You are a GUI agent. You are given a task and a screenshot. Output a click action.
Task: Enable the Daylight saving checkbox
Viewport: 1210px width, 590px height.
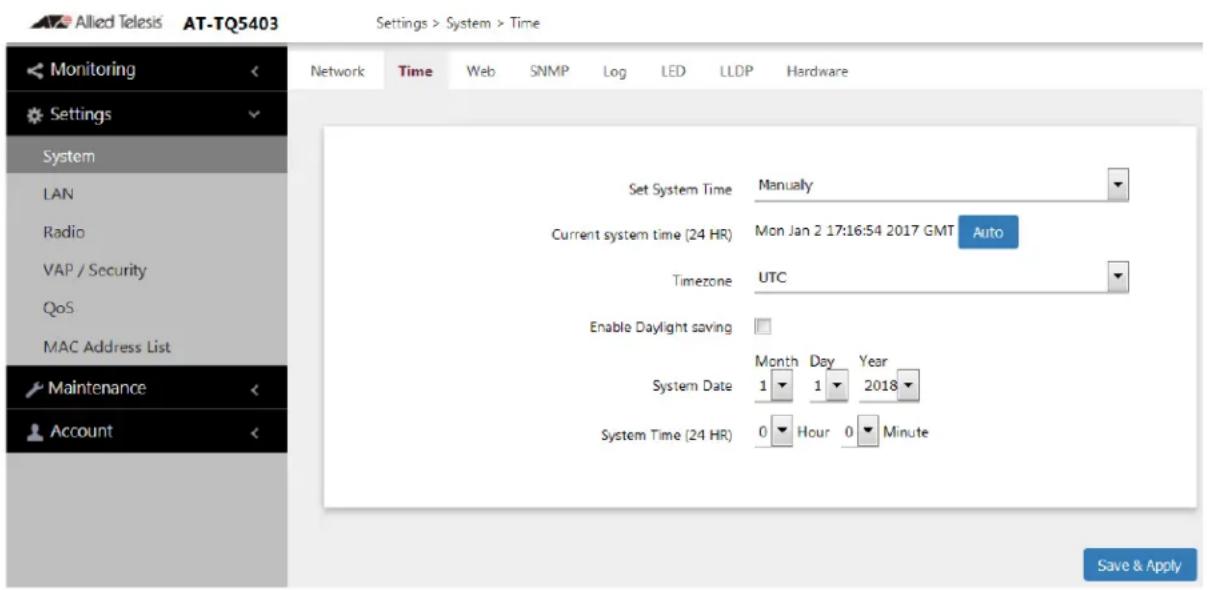click(763, 326)
